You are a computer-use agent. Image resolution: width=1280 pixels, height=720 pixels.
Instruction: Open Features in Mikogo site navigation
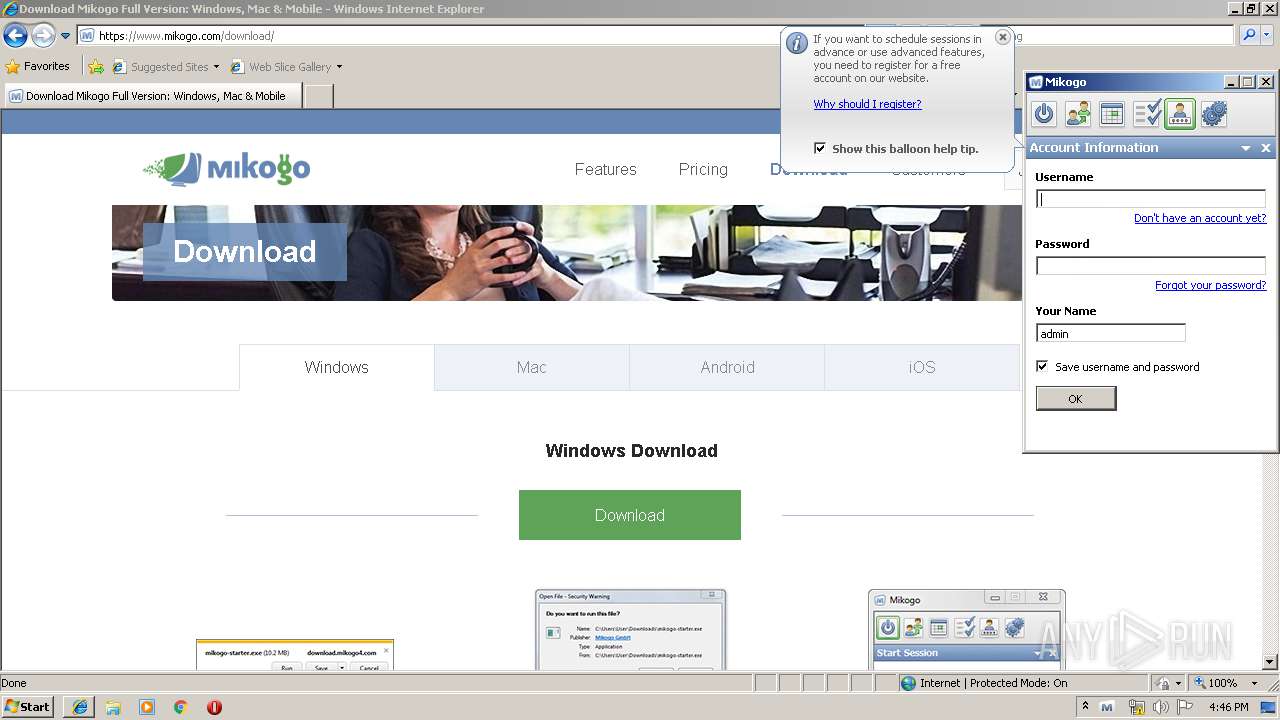[605, 169]
